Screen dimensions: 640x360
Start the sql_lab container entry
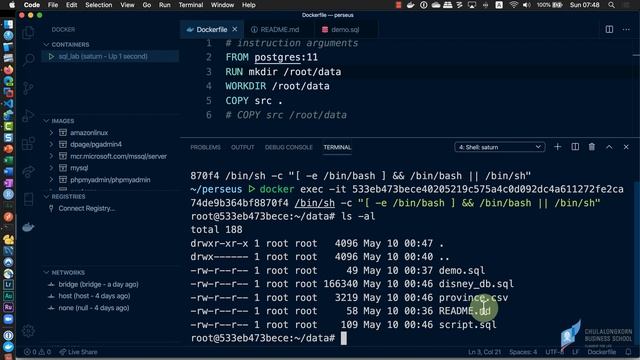coord(110,56)
